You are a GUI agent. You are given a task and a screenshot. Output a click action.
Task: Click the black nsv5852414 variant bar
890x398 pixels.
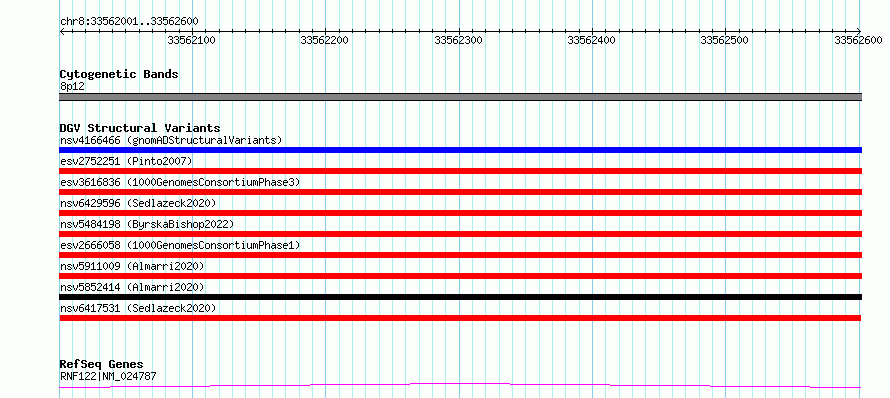click(x=460, y=297)
